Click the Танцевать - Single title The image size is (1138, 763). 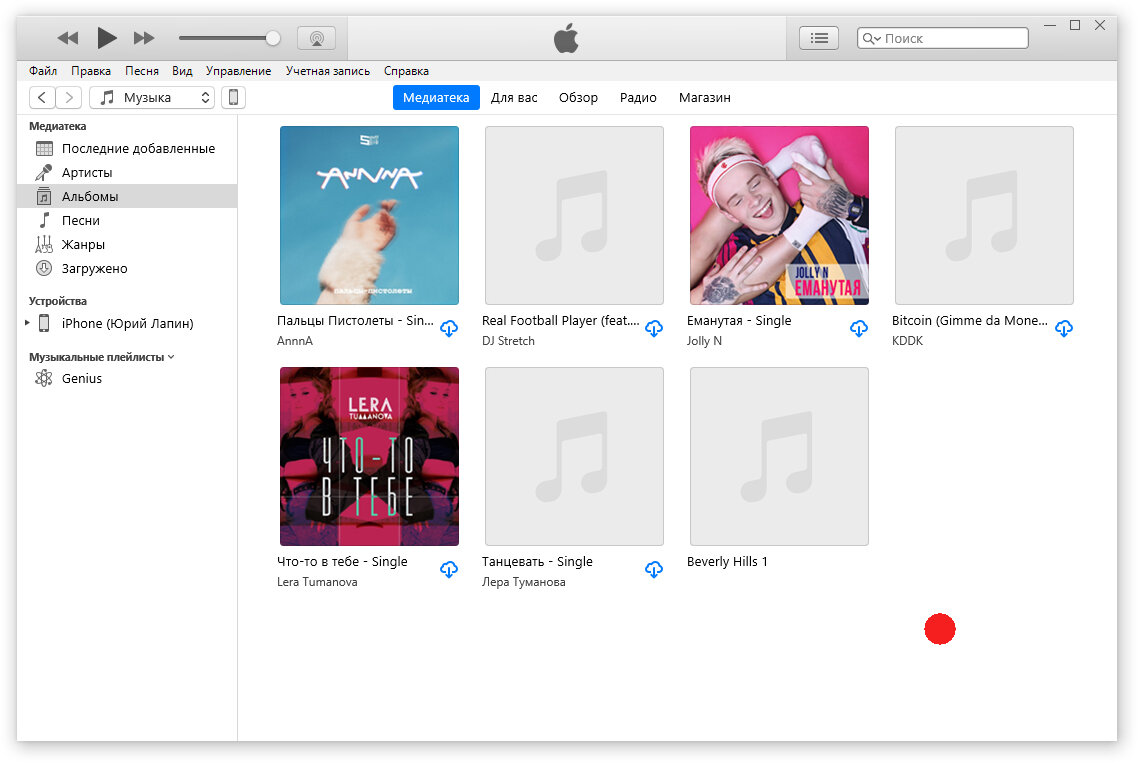[537, 561]
